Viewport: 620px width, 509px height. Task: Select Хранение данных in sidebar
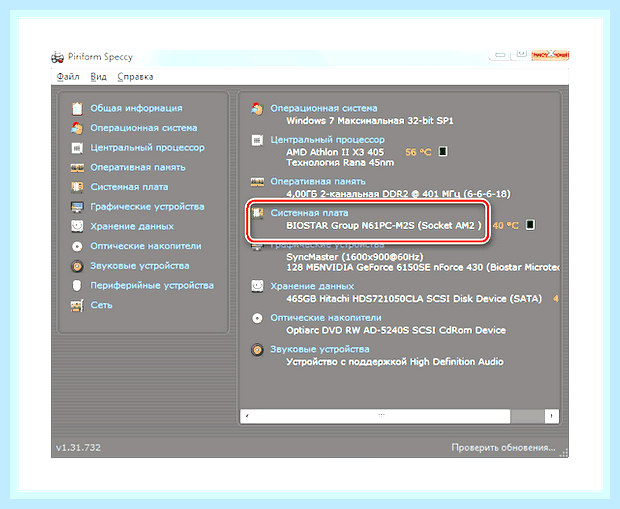132,227
